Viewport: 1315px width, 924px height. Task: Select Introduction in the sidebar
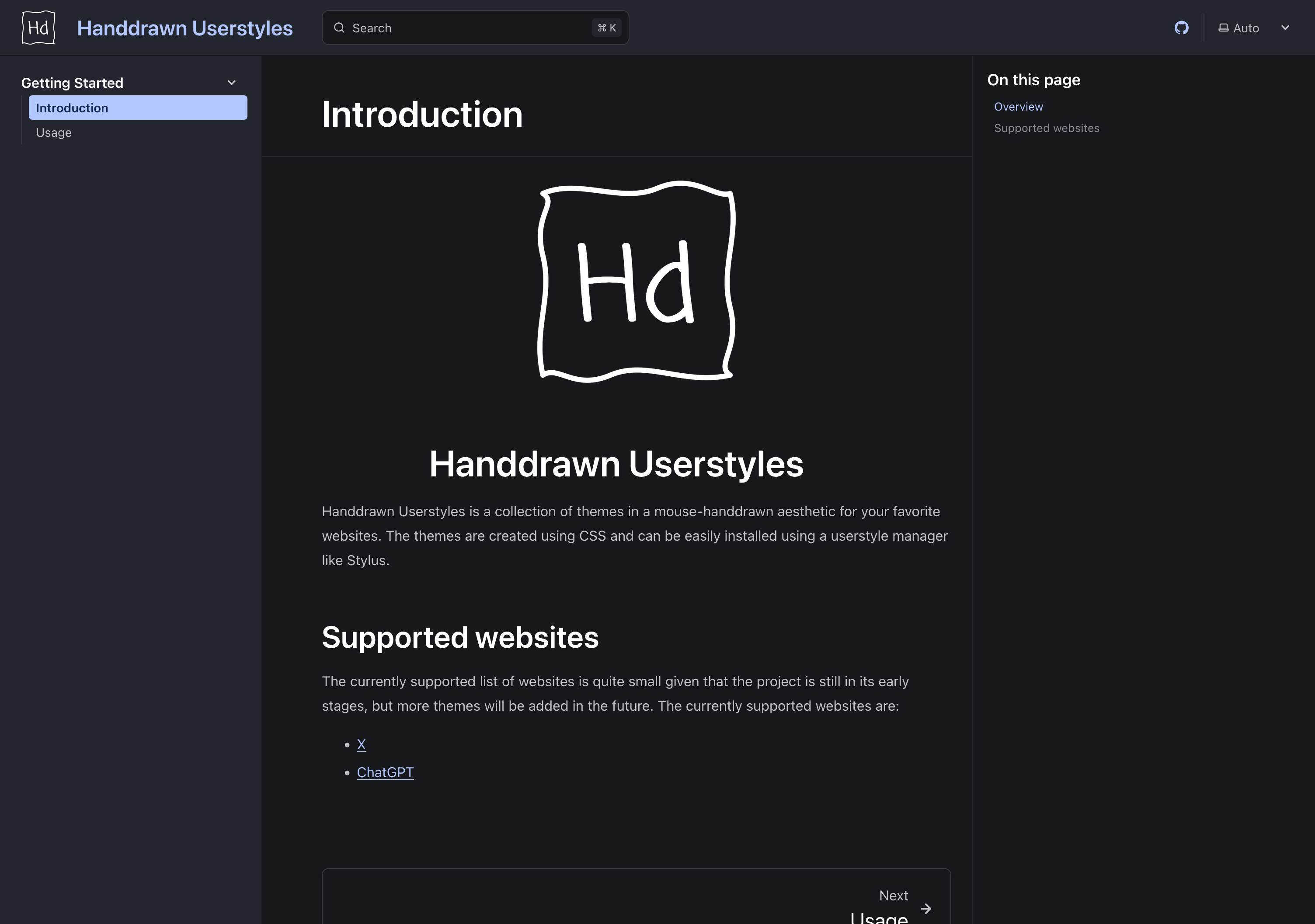click(x=138, y=108)
